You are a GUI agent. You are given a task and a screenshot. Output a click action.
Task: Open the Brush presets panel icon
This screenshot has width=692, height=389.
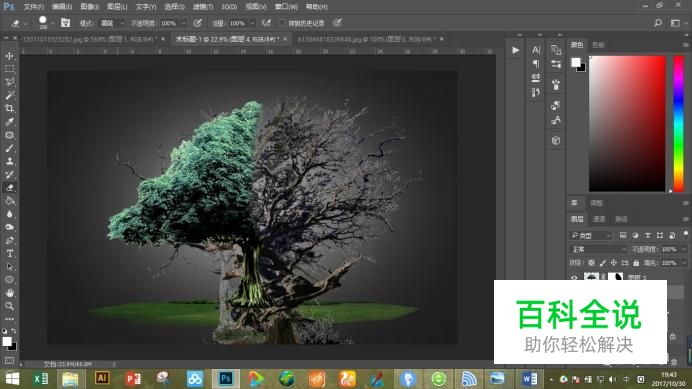(556, 84)
